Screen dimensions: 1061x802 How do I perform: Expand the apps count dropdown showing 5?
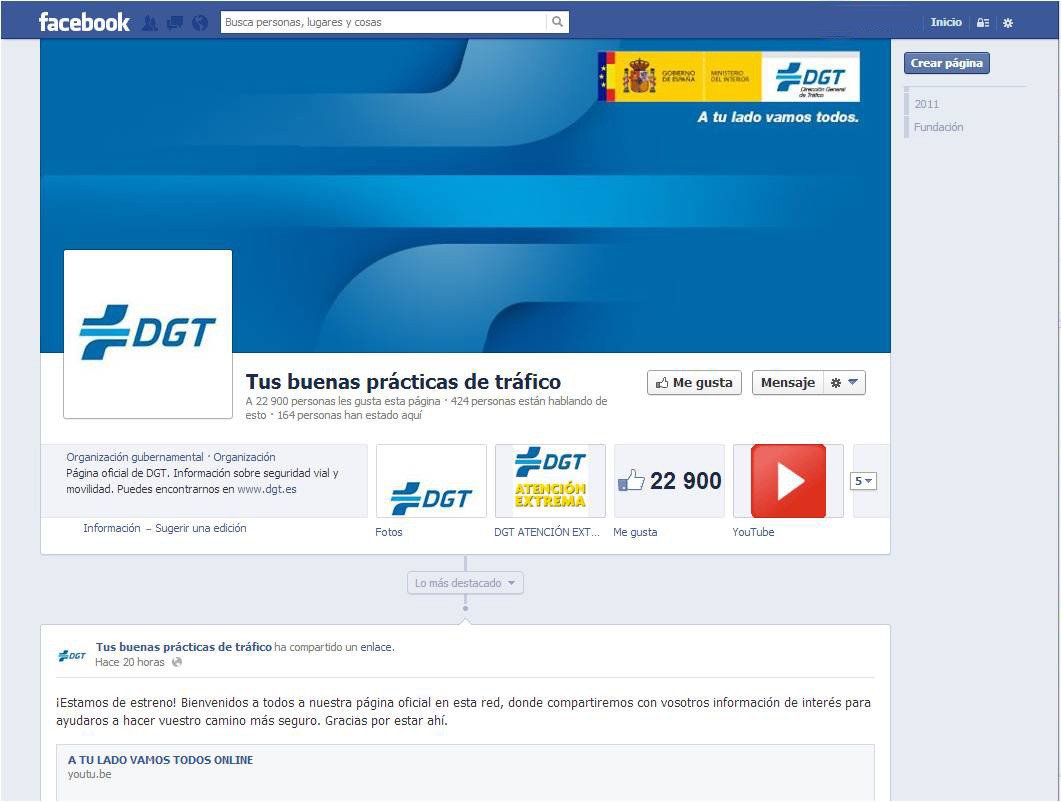(x=863, y=481)
